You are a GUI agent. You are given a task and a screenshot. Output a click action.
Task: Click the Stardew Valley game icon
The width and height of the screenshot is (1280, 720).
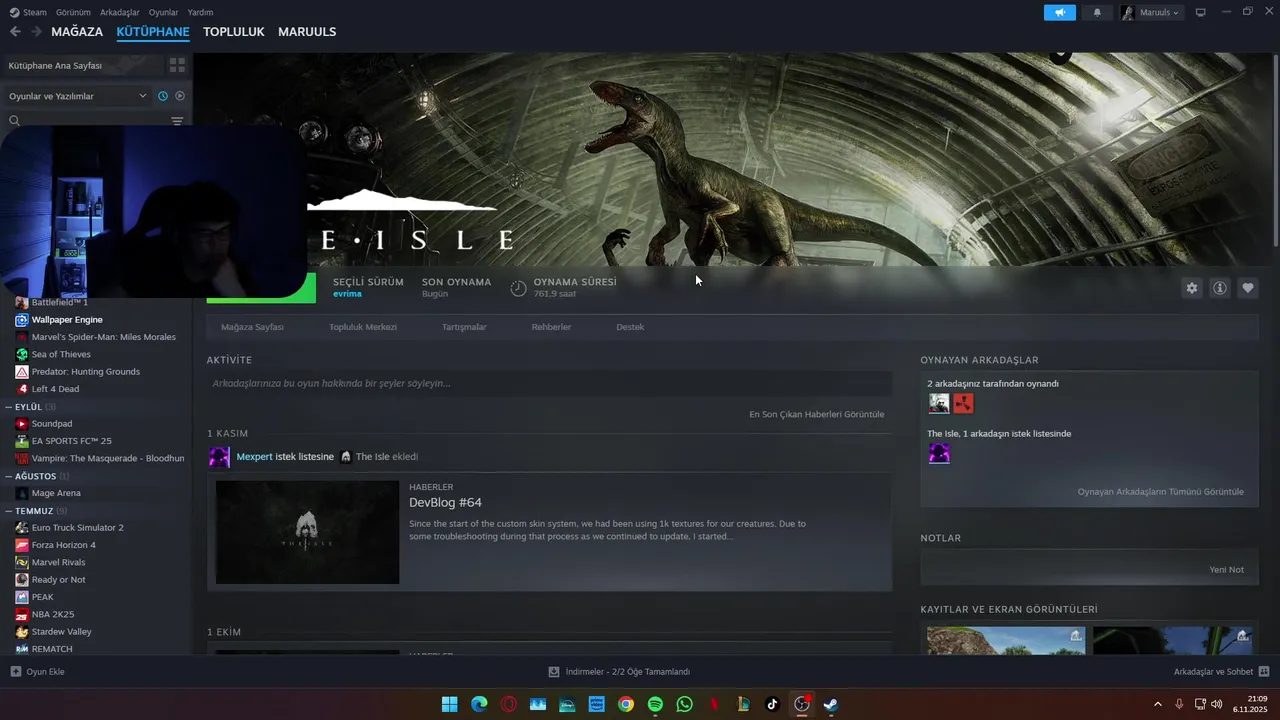(22, 632)
